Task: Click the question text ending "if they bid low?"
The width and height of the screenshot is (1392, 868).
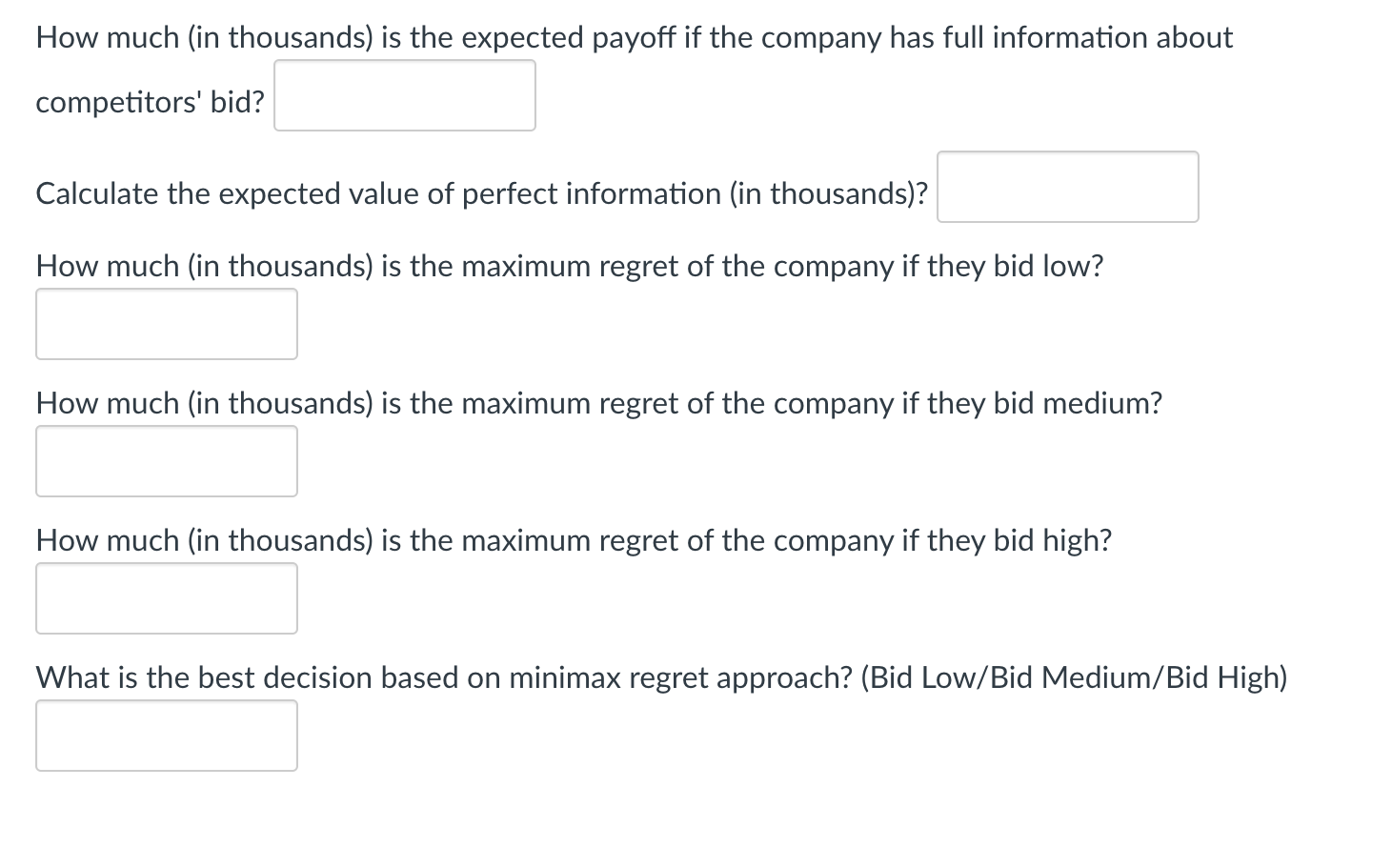Action: pyautogui.click(x=569, y=266)
